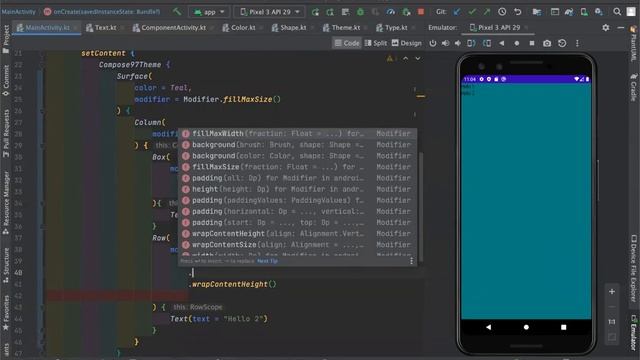Click the Git Rollback icon

518,12
